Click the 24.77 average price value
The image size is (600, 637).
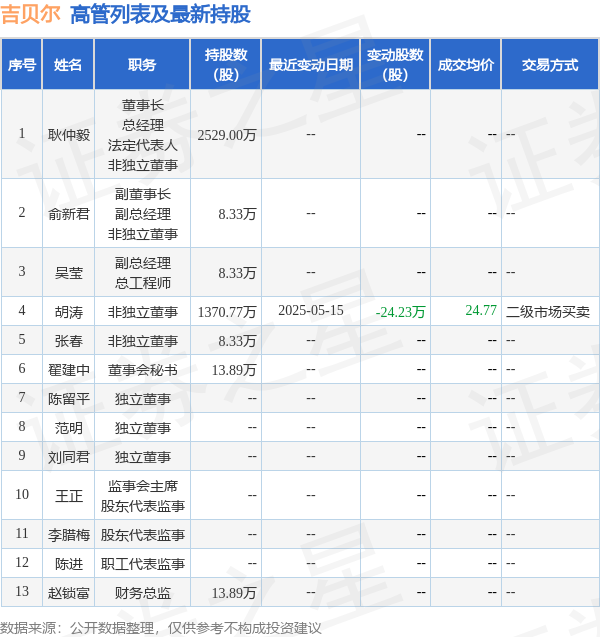click(481, 310)
